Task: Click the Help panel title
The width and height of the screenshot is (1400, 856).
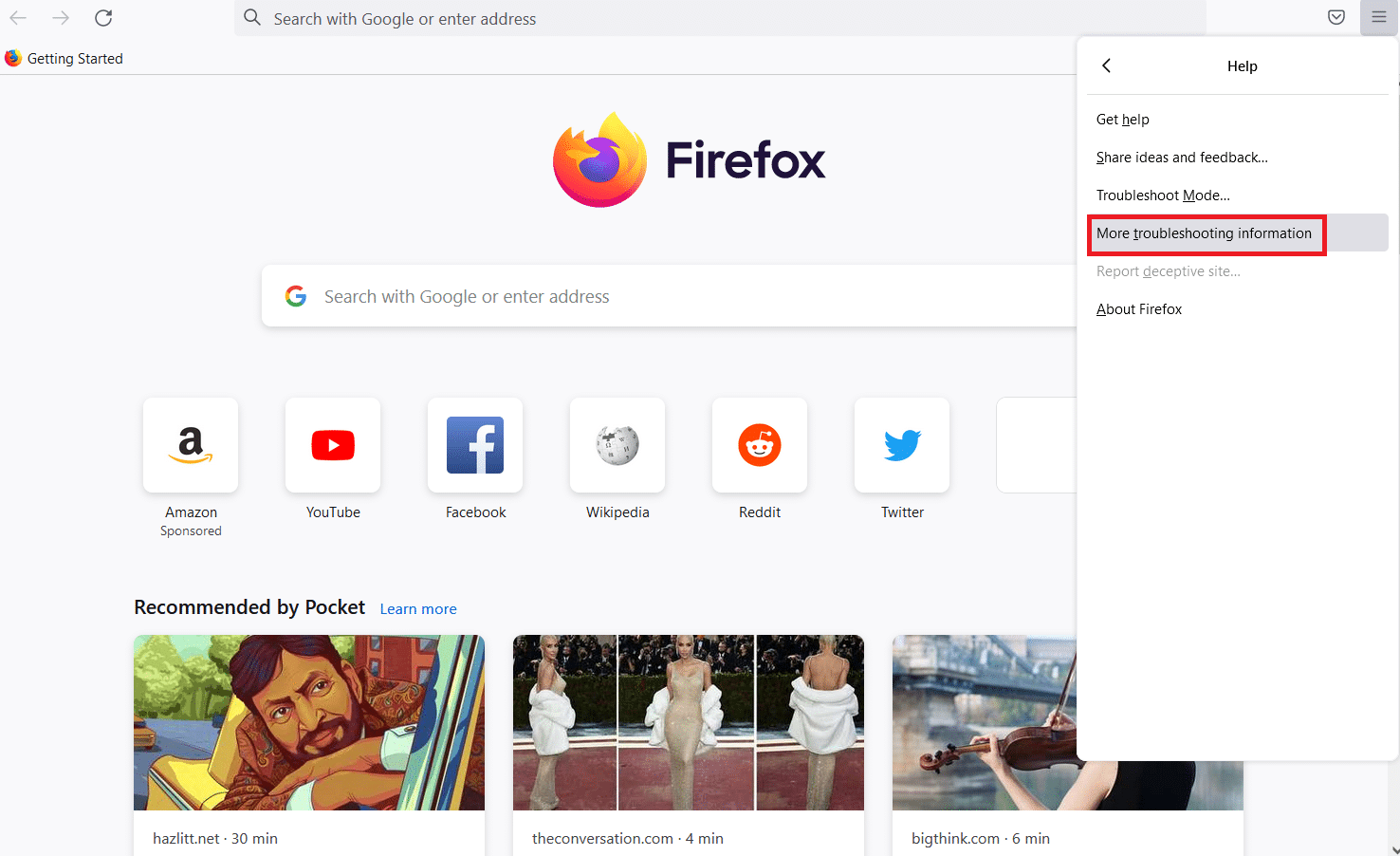Action: (1243, 66)
